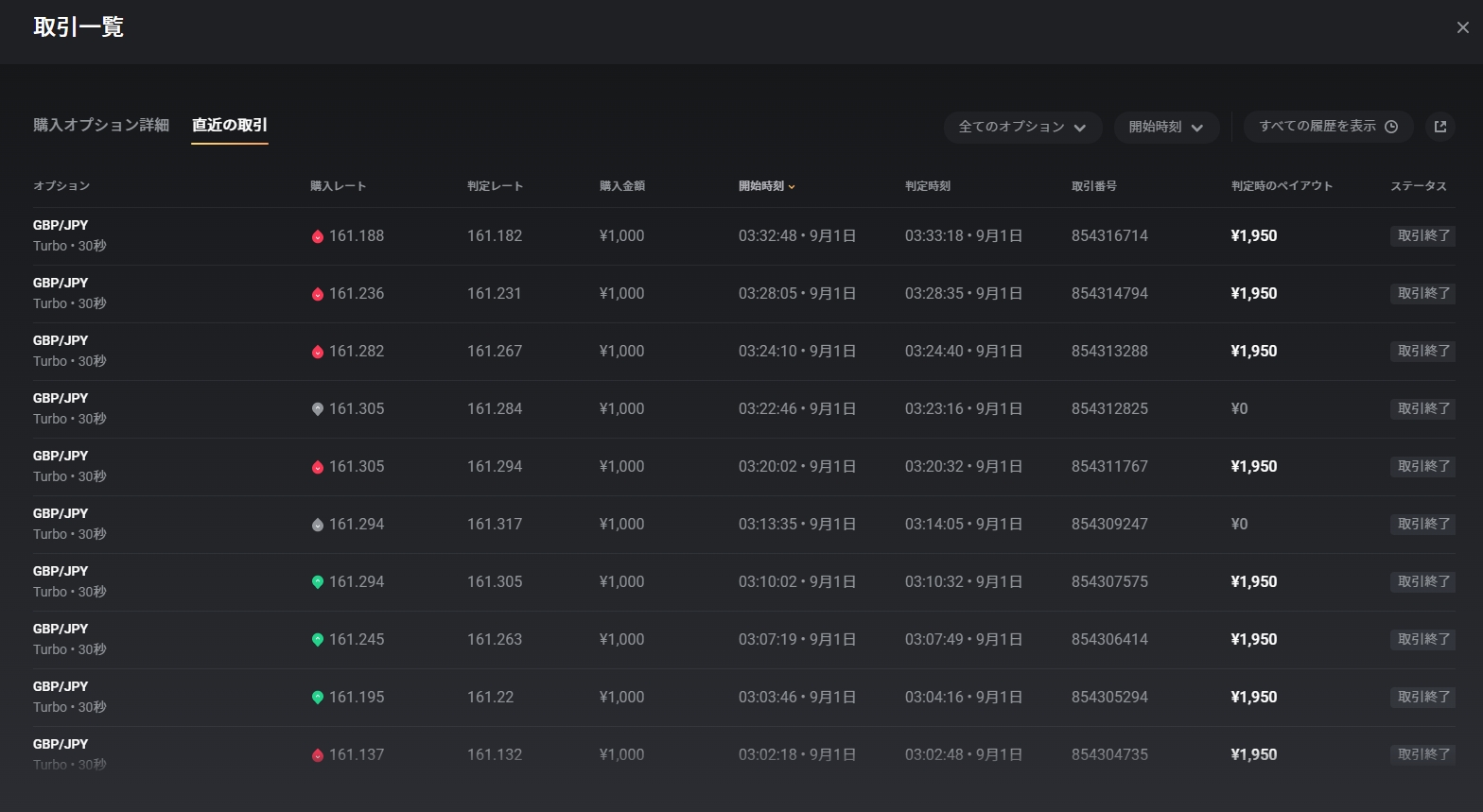Click red down-arrow icon beside 161.282
This screenshot has height=812, width=1483.
[318, 352]
